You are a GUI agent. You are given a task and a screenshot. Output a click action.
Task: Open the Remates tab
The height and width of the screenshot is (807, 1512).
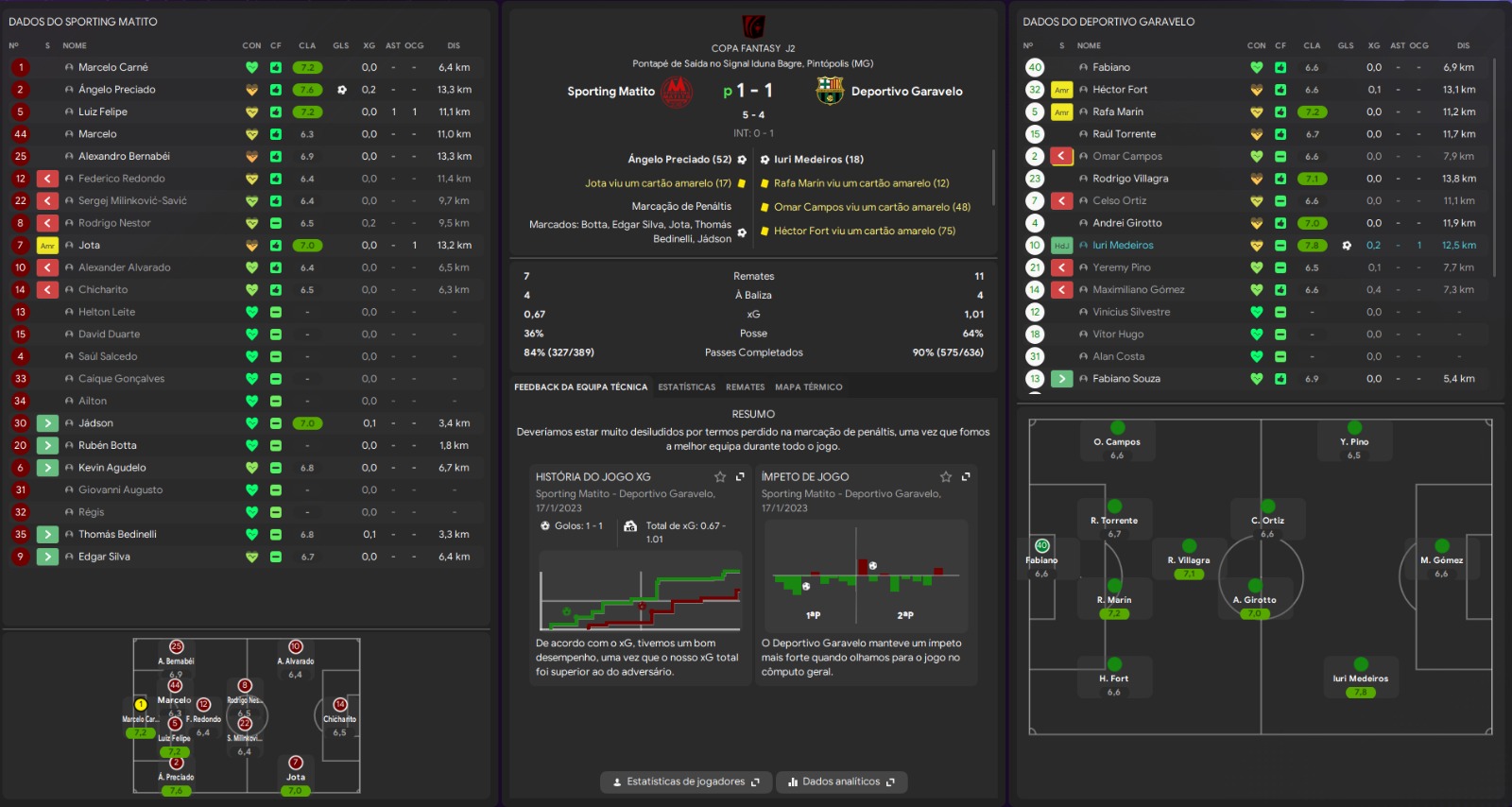click(x=745, y=387)
